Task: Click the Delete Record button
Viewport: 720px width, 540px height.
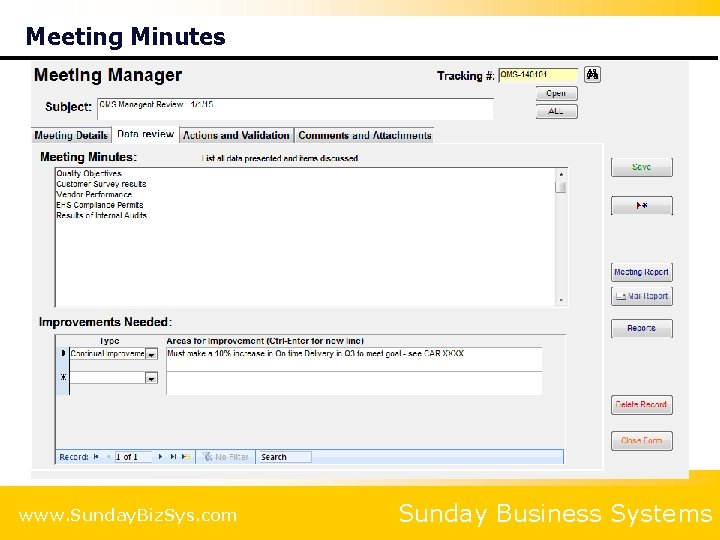Action: (641, 405)
